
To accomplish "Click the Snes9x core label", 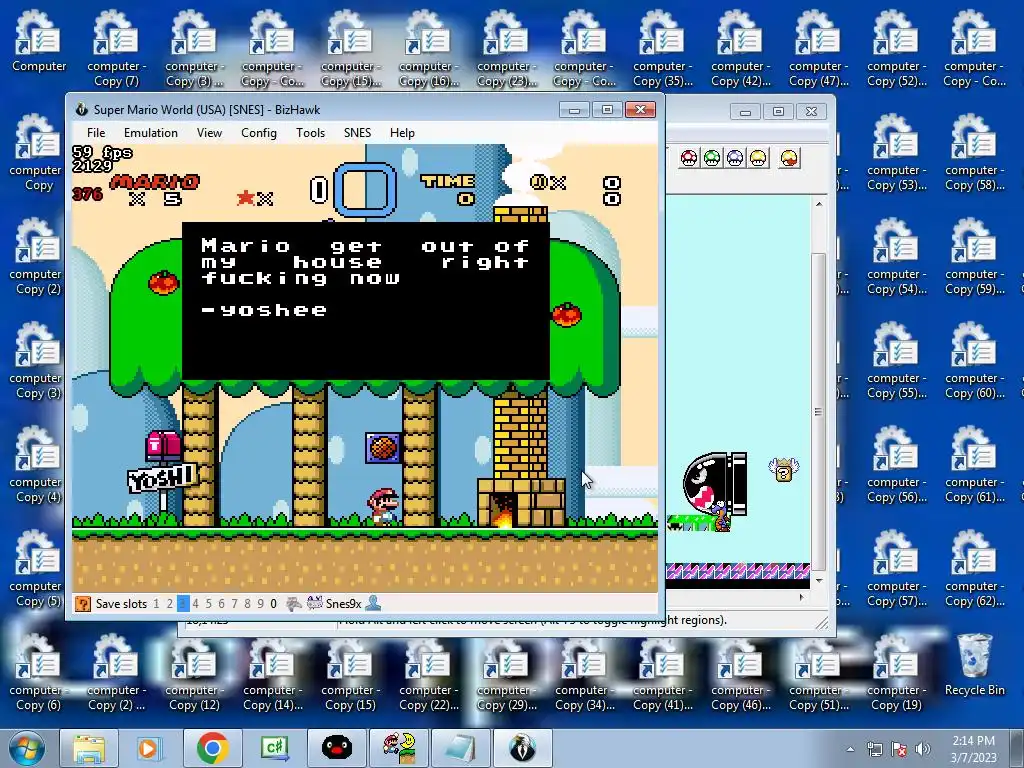I will (x=344, y=604).
